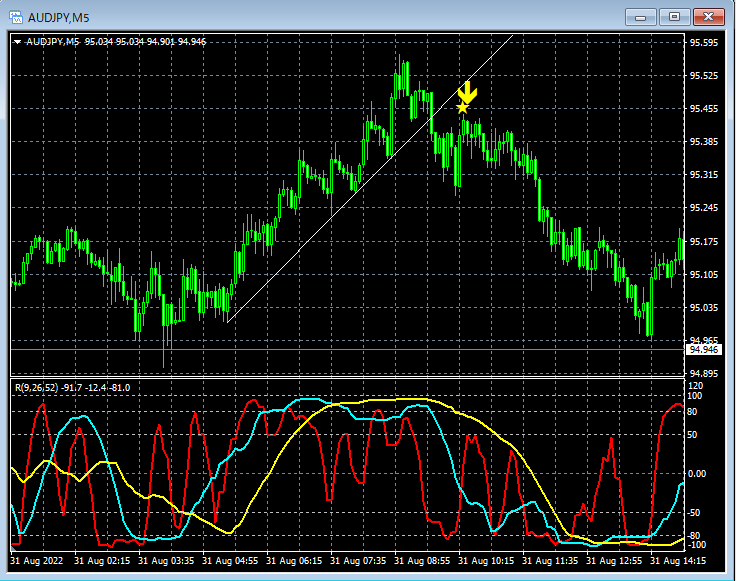
Task: Select the white diagonal trendline
Action: click(369, 178)
